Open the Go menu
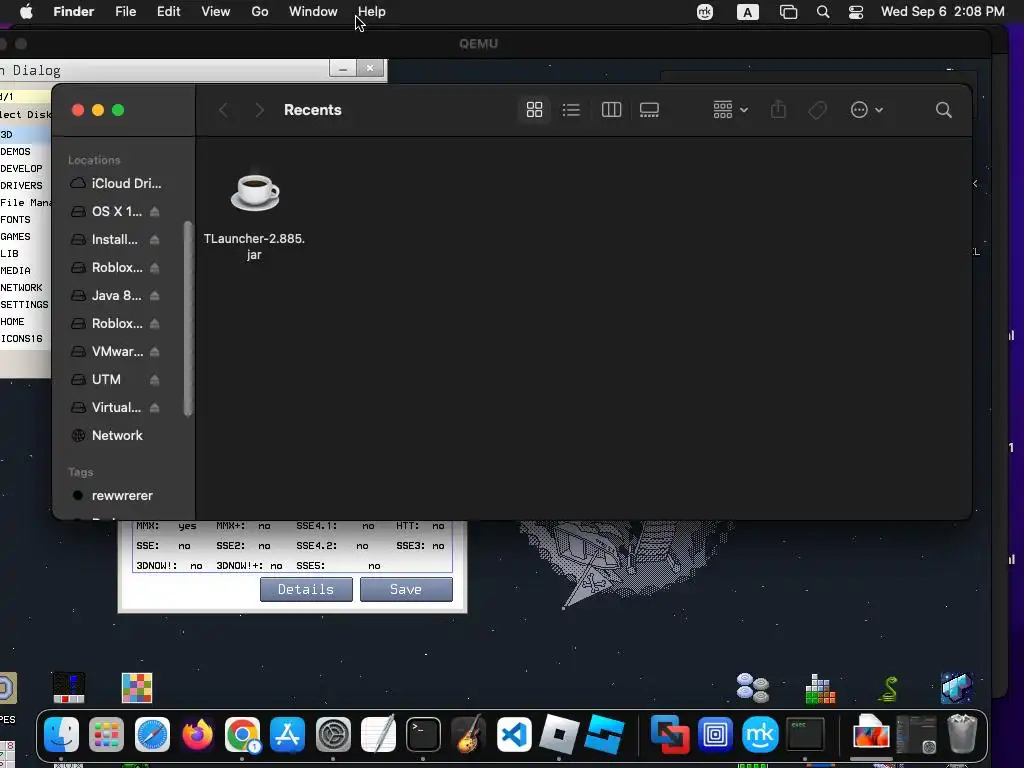 (x=260, y=12)
